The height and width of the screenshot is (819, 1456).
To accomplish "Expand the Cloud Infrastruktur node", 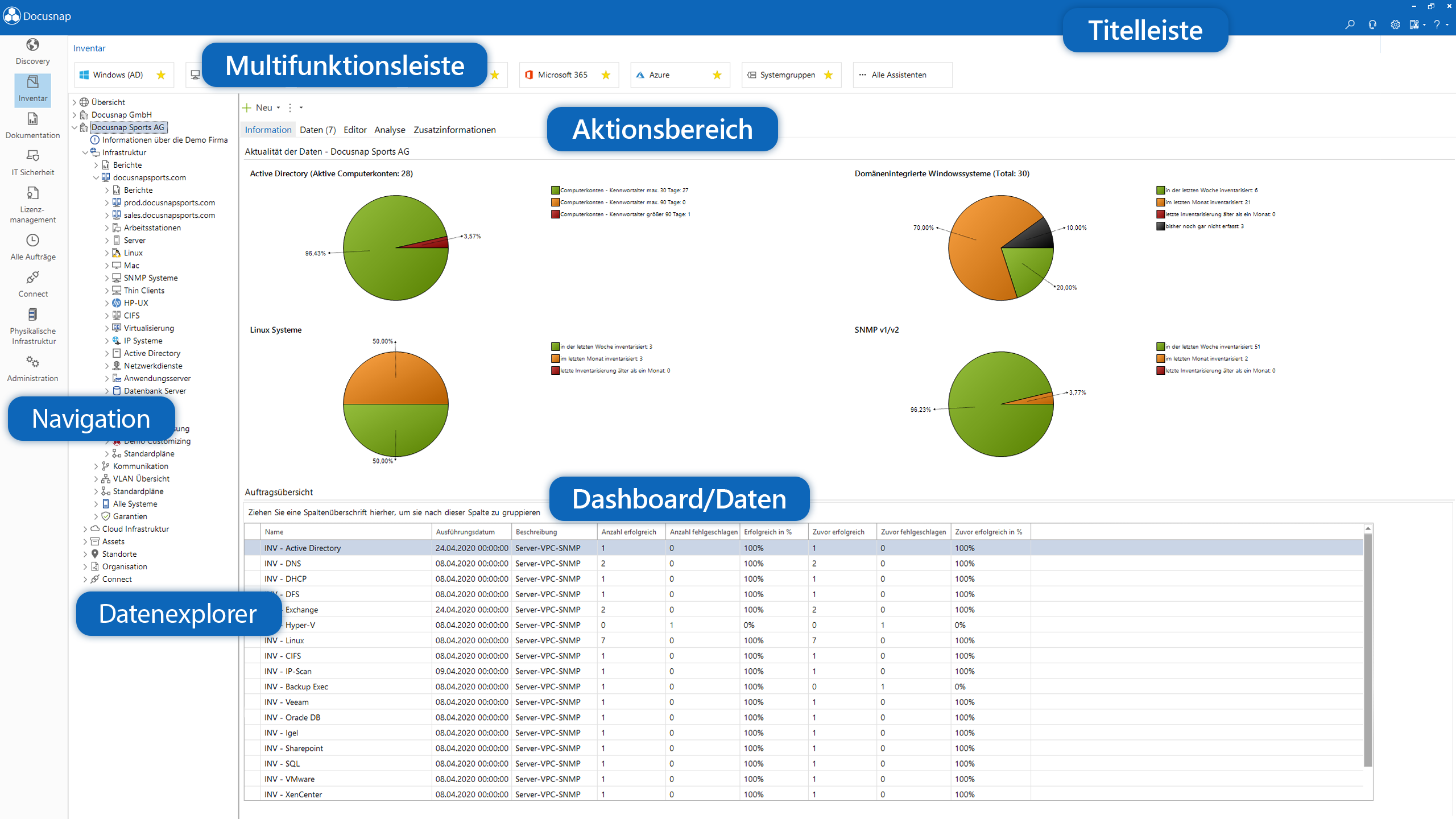I will click(85, 529).
